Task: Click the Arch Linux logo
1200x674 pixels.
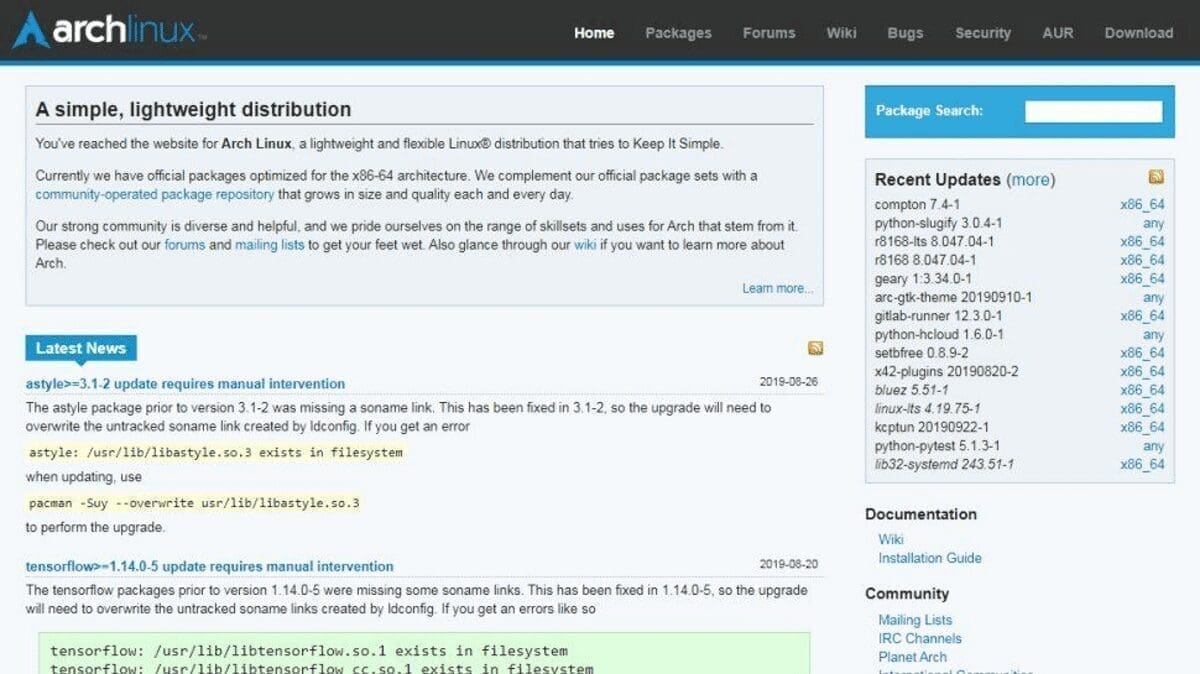Action: point(109,30)
